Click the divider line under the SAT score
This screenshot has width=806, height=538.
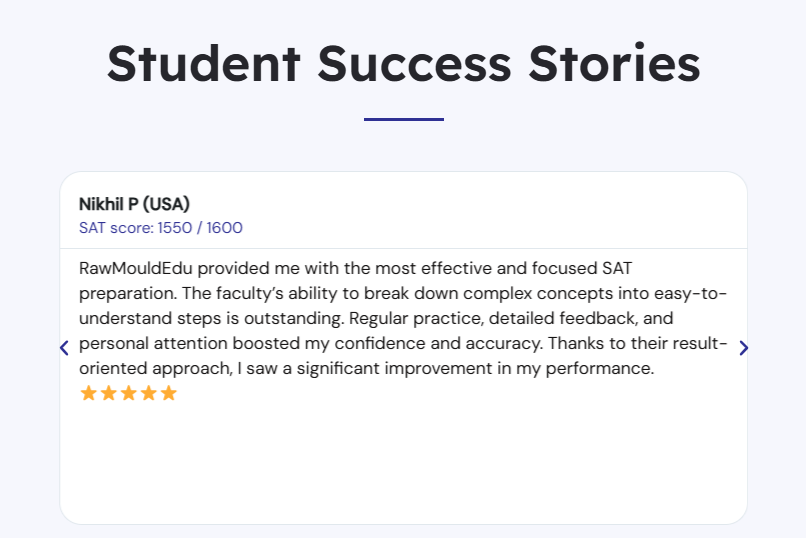click(403, 247)
